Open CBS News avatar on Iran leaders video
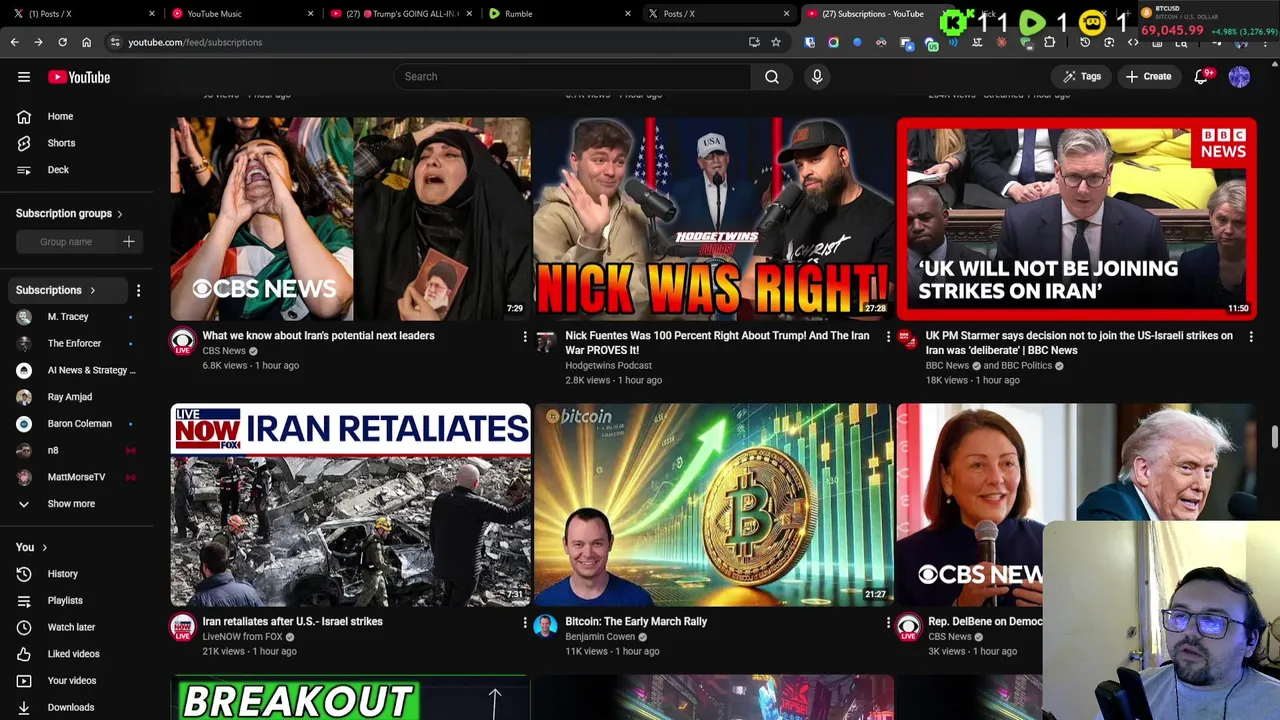The height and width of the screenshot is (720, 1280). tap(182, 341)
